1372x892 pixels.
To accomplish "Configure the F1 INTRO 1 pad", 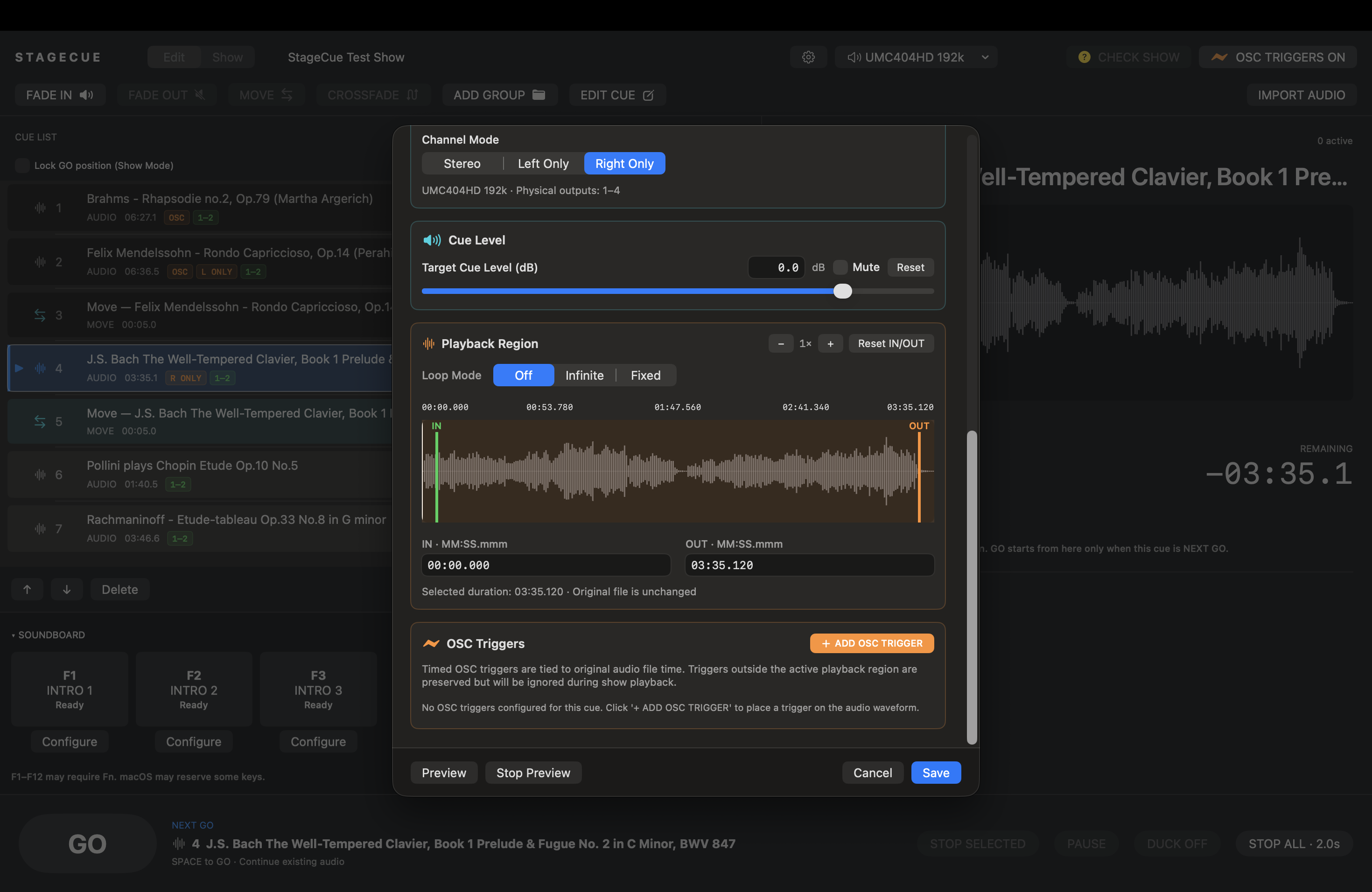I will tap(69, 741).
